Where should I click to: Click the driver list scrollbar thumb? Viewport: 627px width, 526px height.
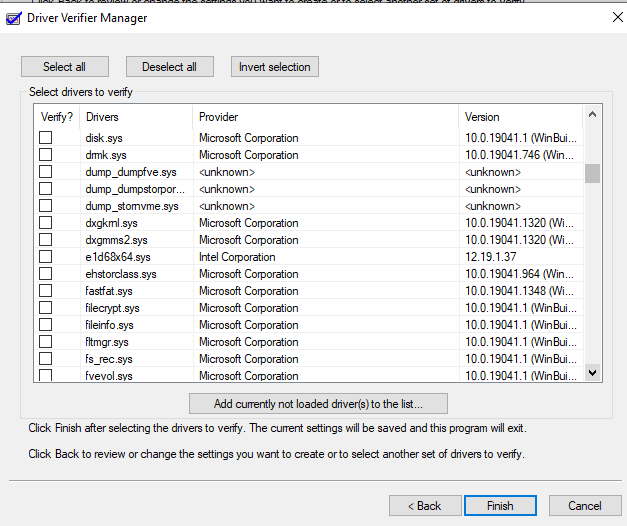tap(592, 174)
